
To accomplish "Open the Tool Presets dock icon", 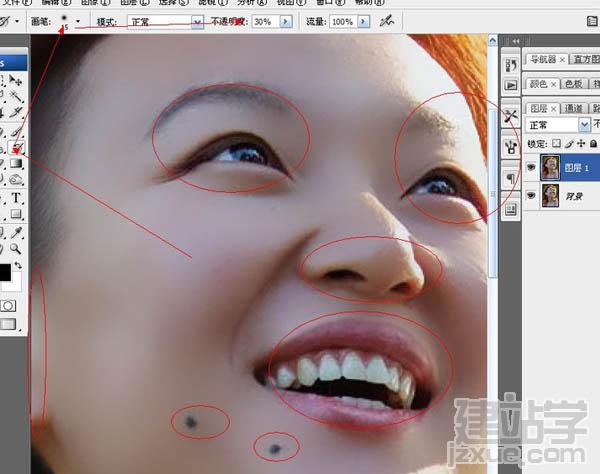I will (x=511, y=116).
